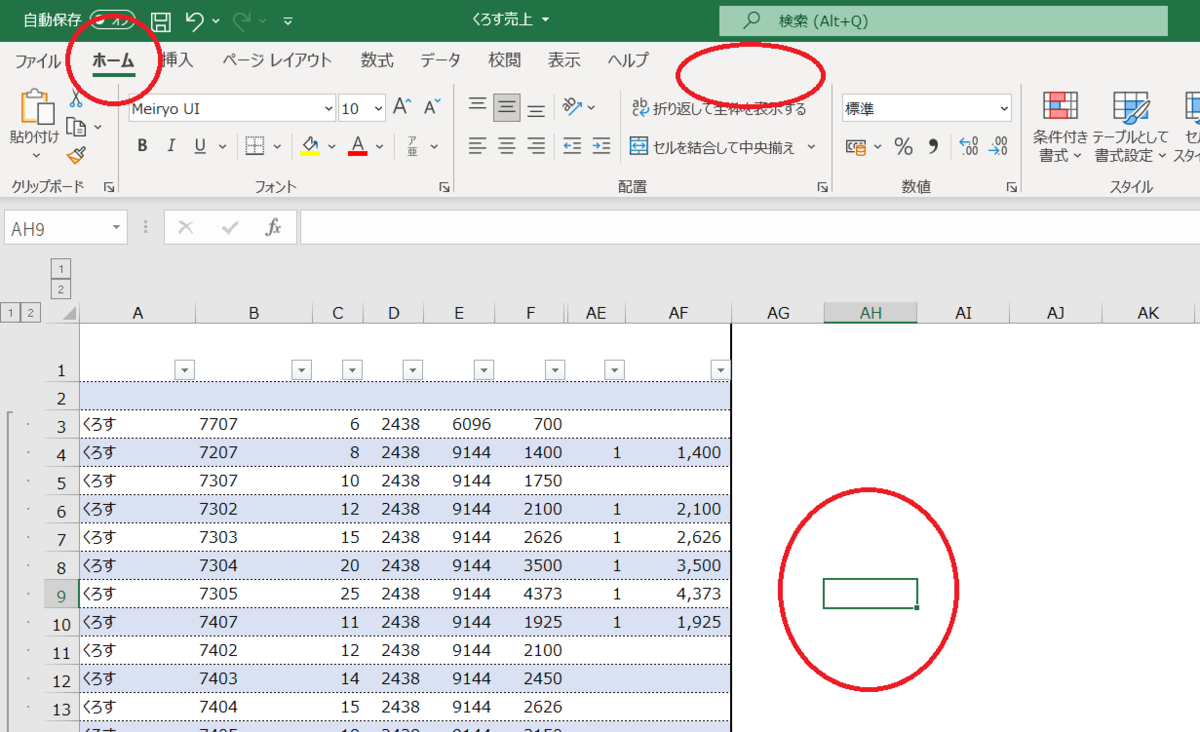The width and height of the screenshot is (1200, 732).
Task: Toggle Bold formatting
Action: coord(142,146)
